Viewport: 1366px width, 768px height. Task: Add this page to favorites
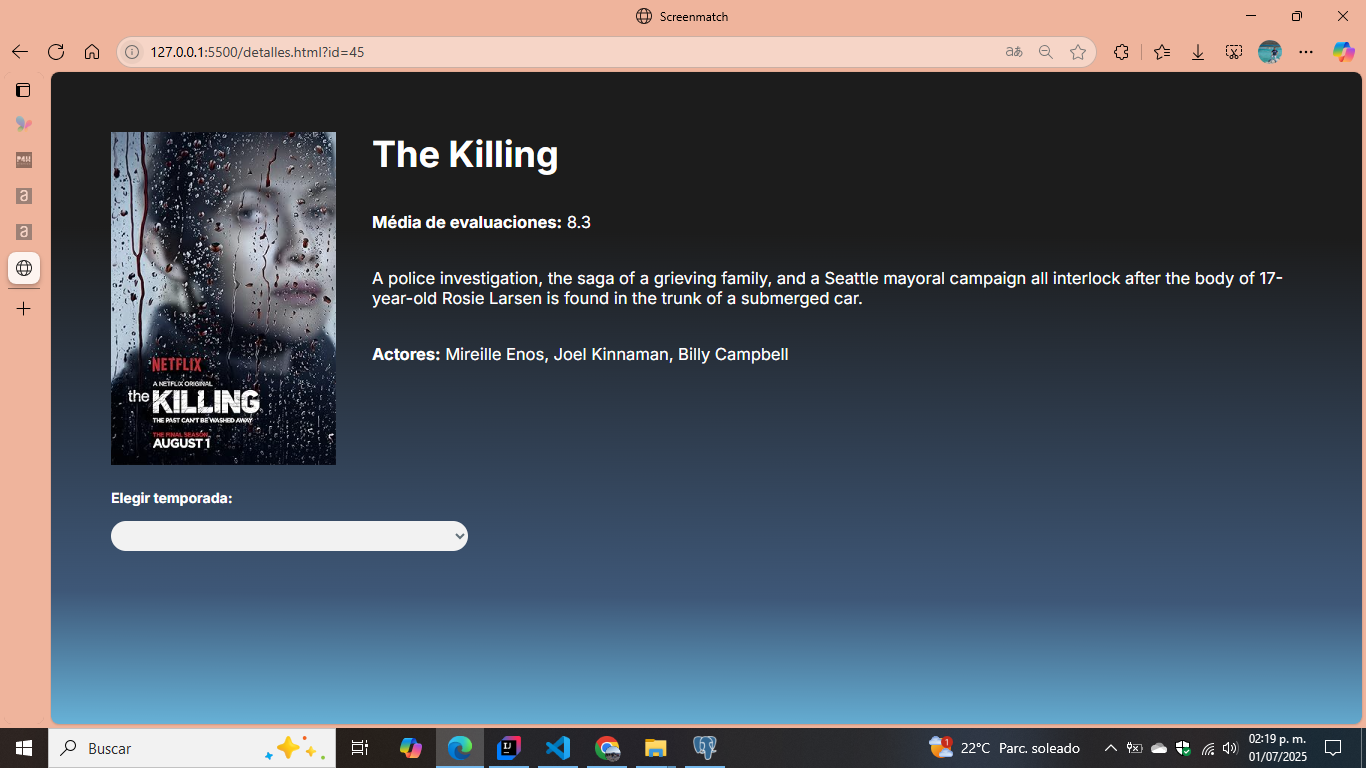point(1078,52)
